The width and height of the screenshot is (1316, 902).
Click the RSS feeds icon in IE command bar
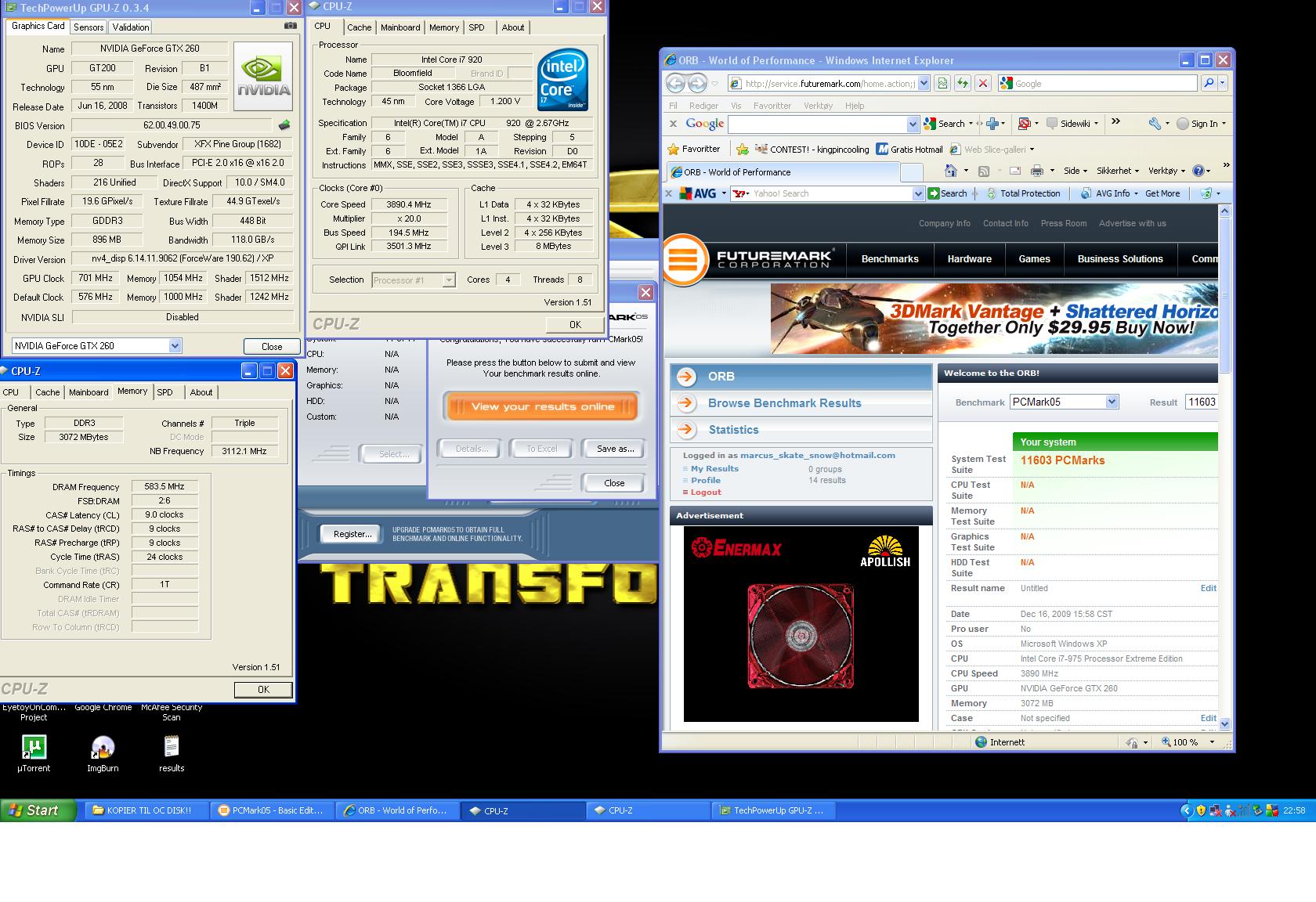coord(984,171)
